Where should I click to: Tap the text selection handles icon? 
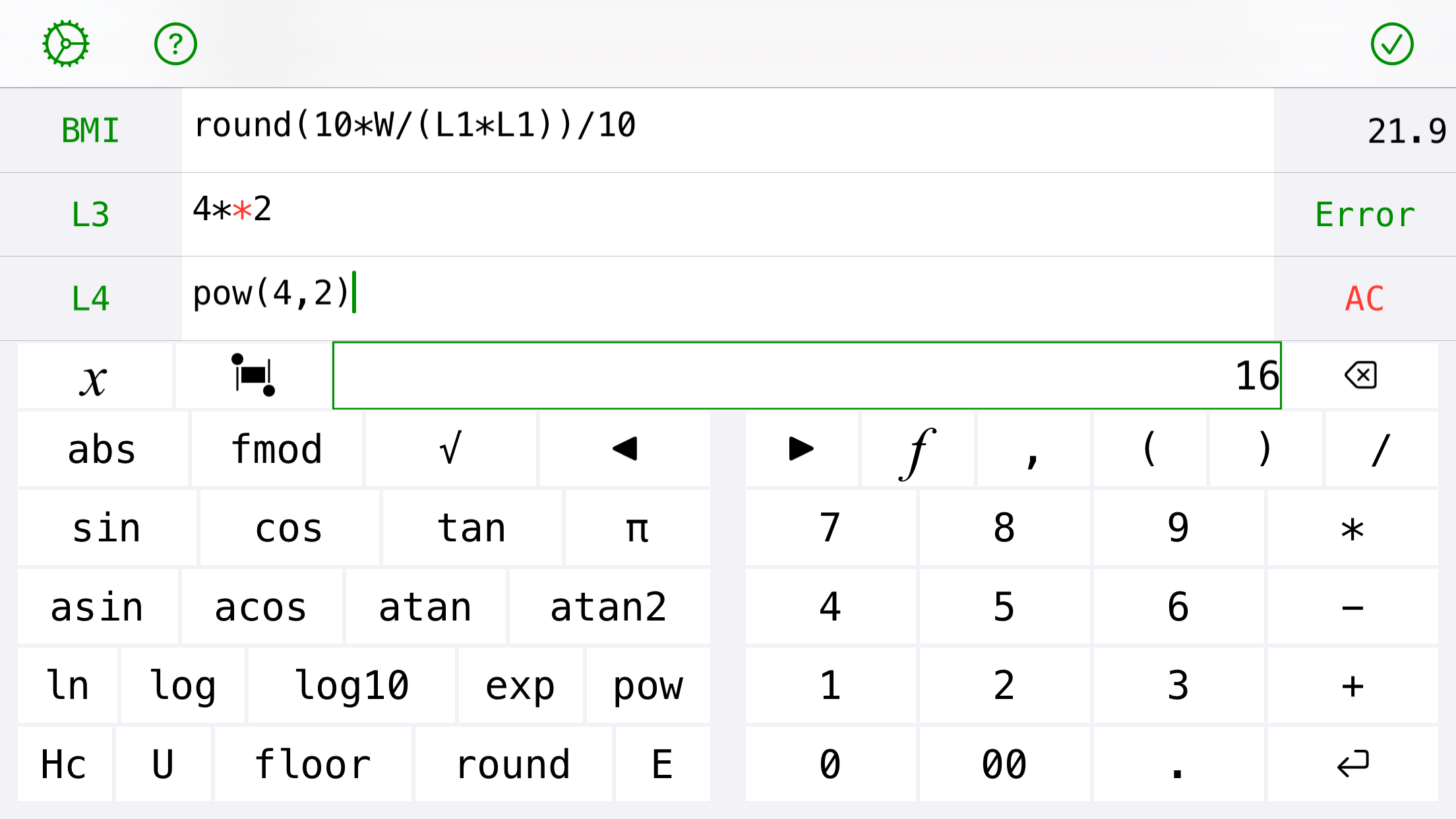[253, 375]
